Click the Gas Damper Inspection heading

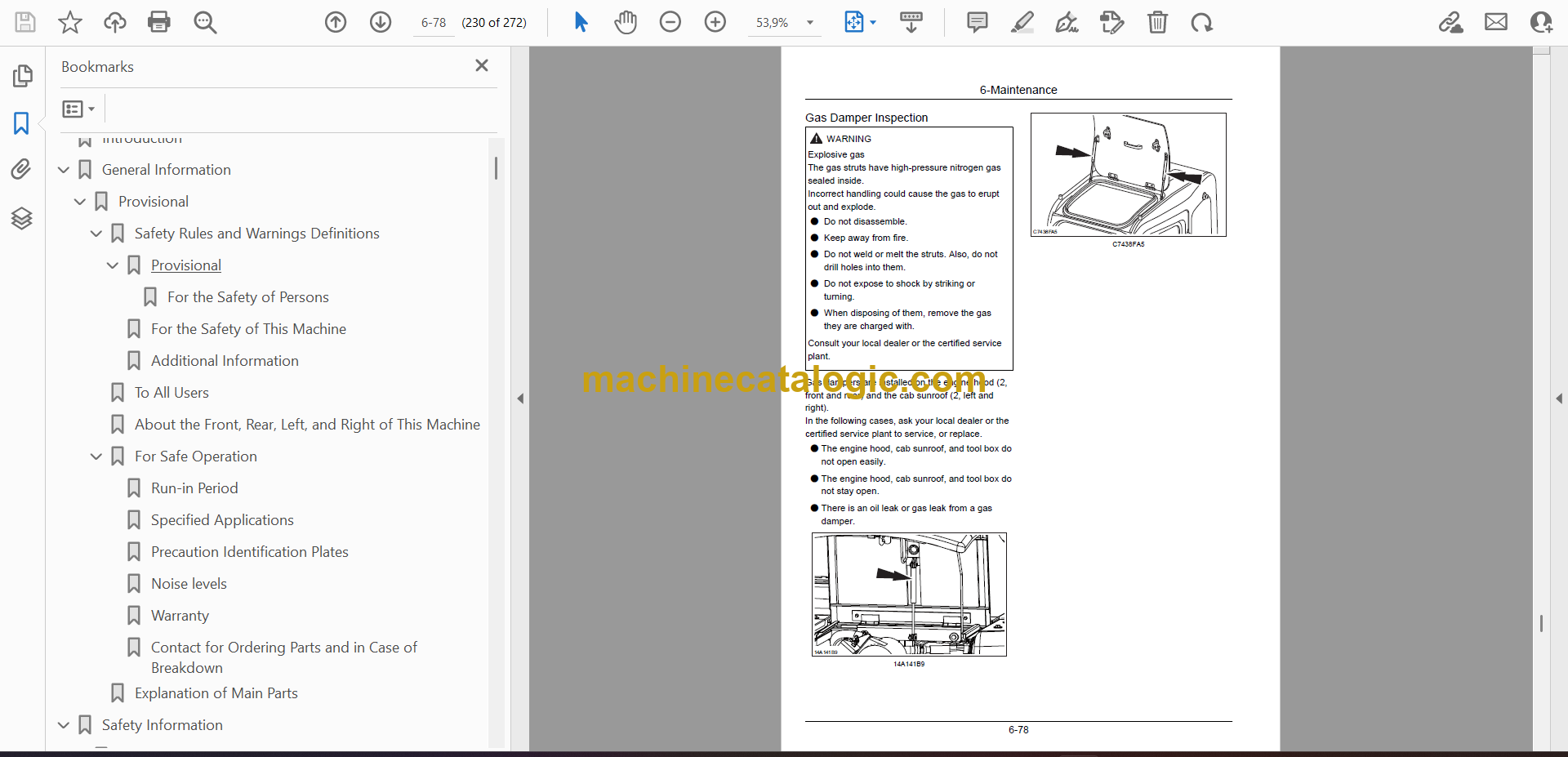tap(866, 118)
